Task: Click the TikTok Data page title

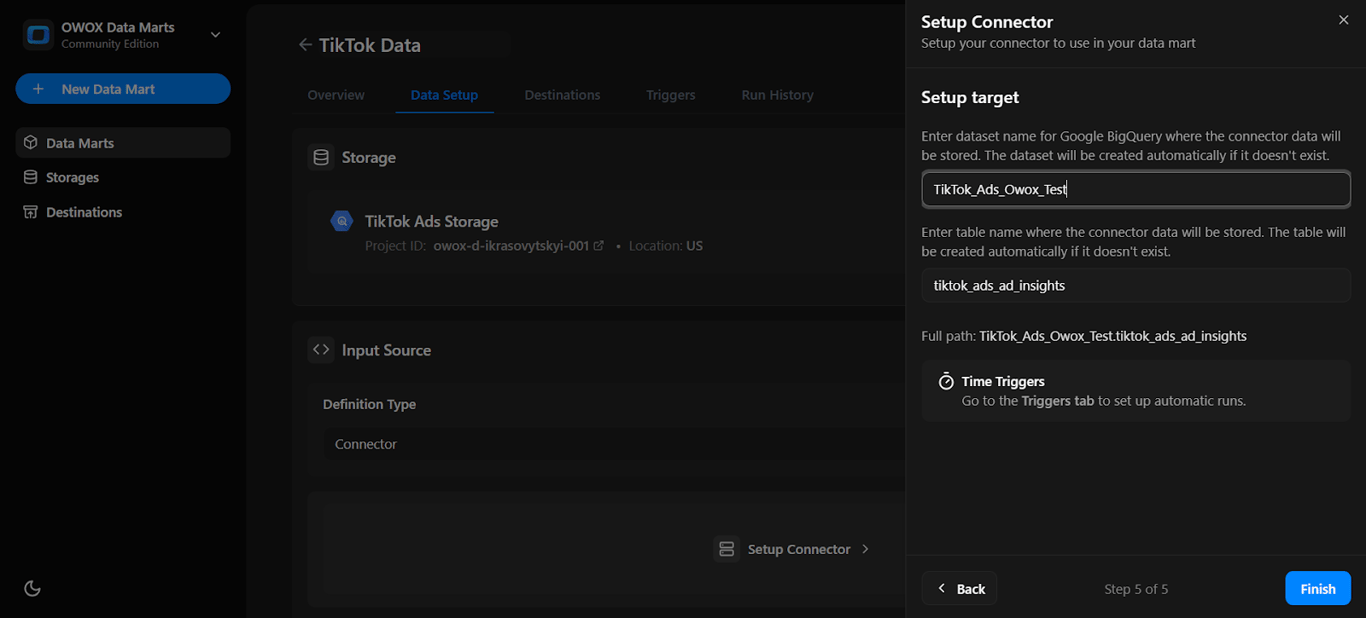Action: 370,45
